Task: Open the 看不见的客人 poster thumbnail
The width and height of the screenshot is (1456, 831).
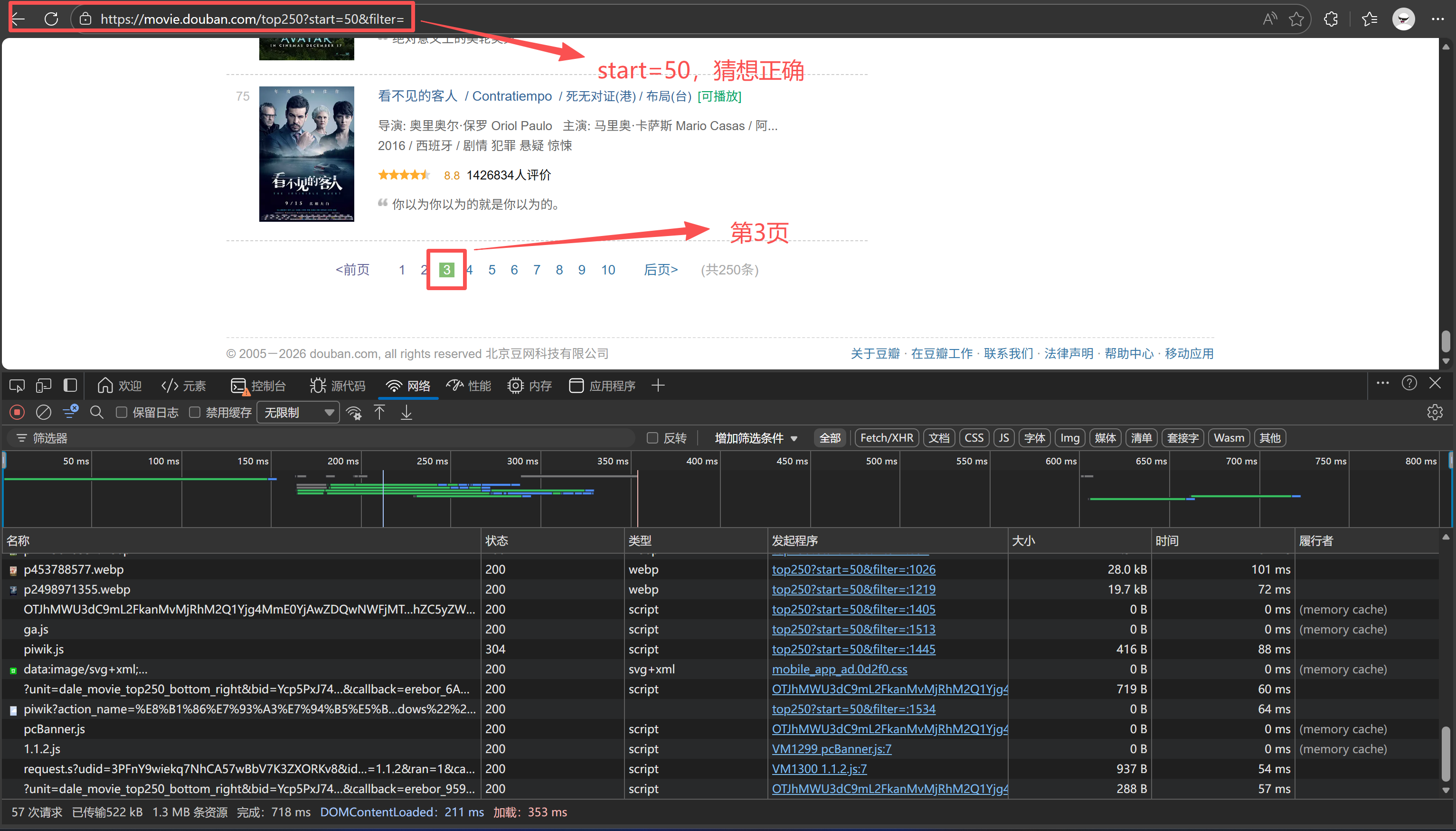Action: coord(306,153)
